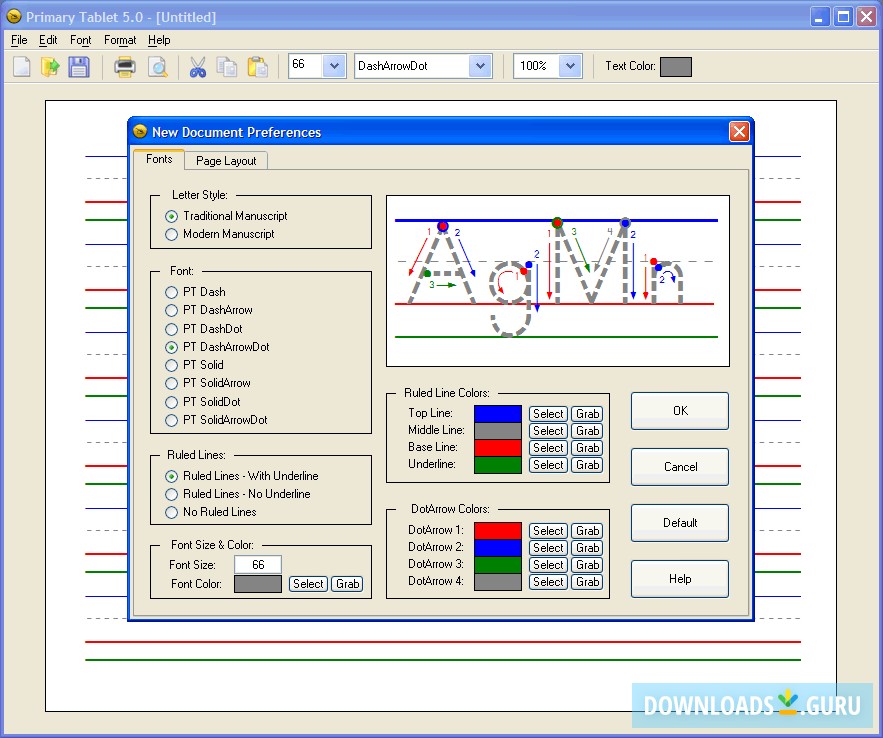
Task: Expand the font size 66 dropdown
Action: click(334, 66)
